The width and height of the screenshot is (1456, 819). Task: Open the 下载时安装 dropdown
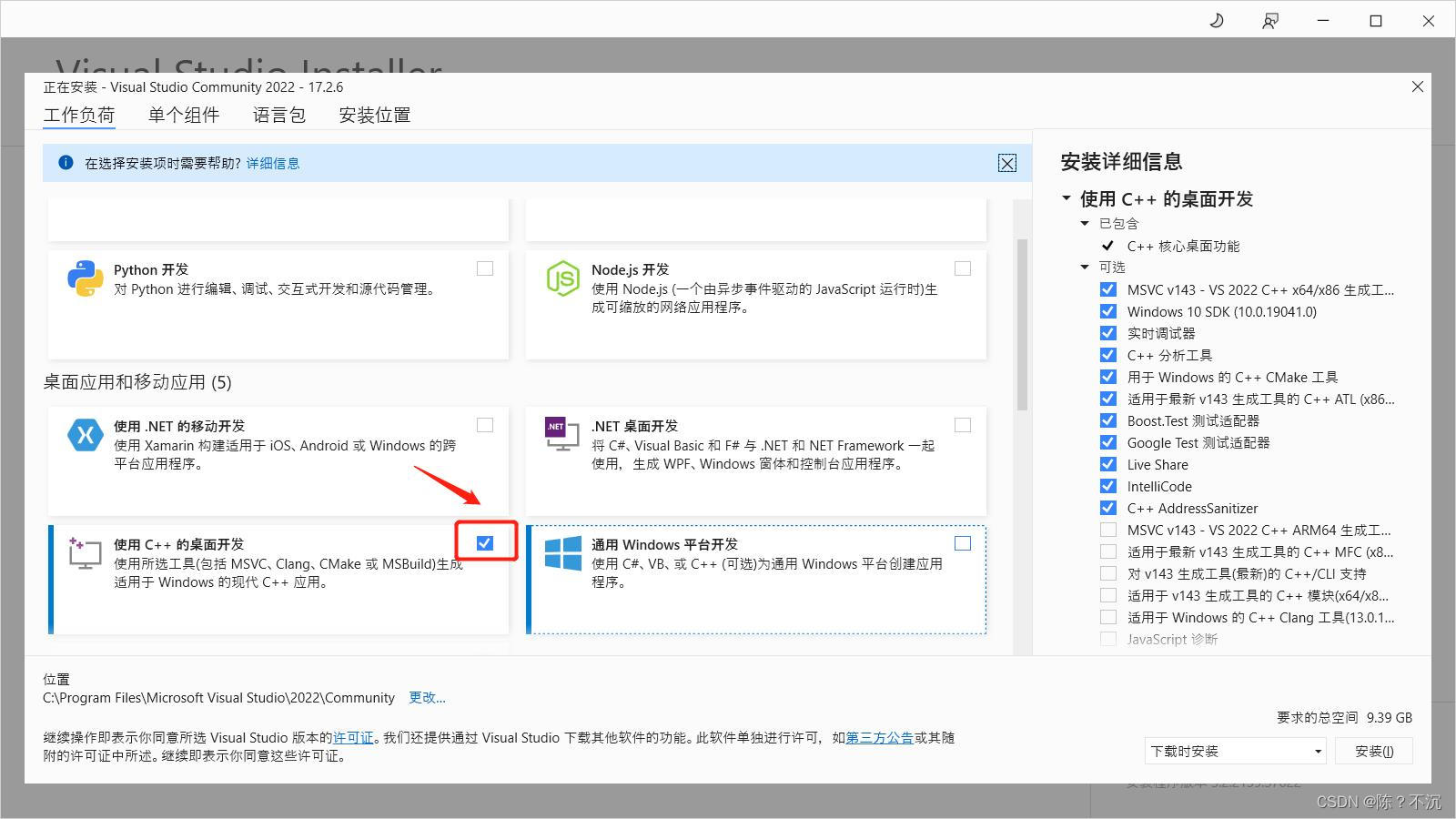tap(1235, 751)
